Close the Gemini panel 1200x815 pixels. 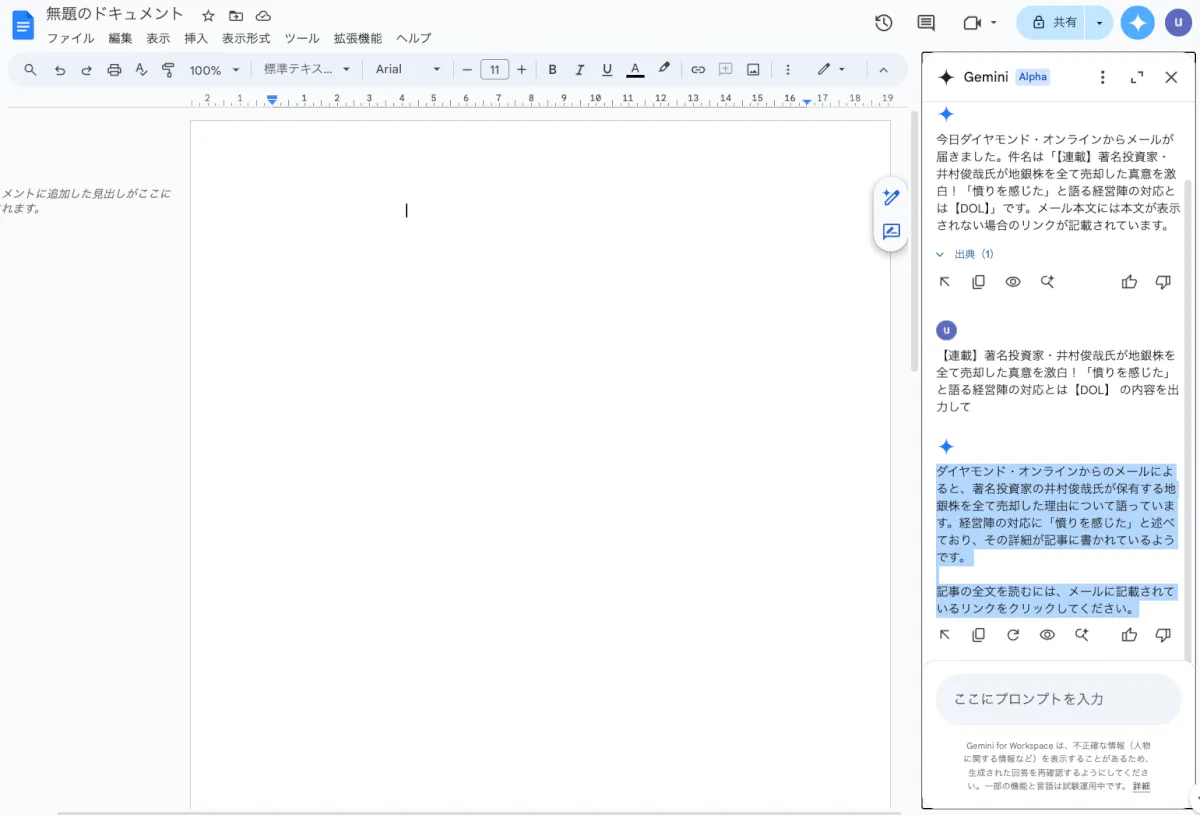pos(1171,77)
